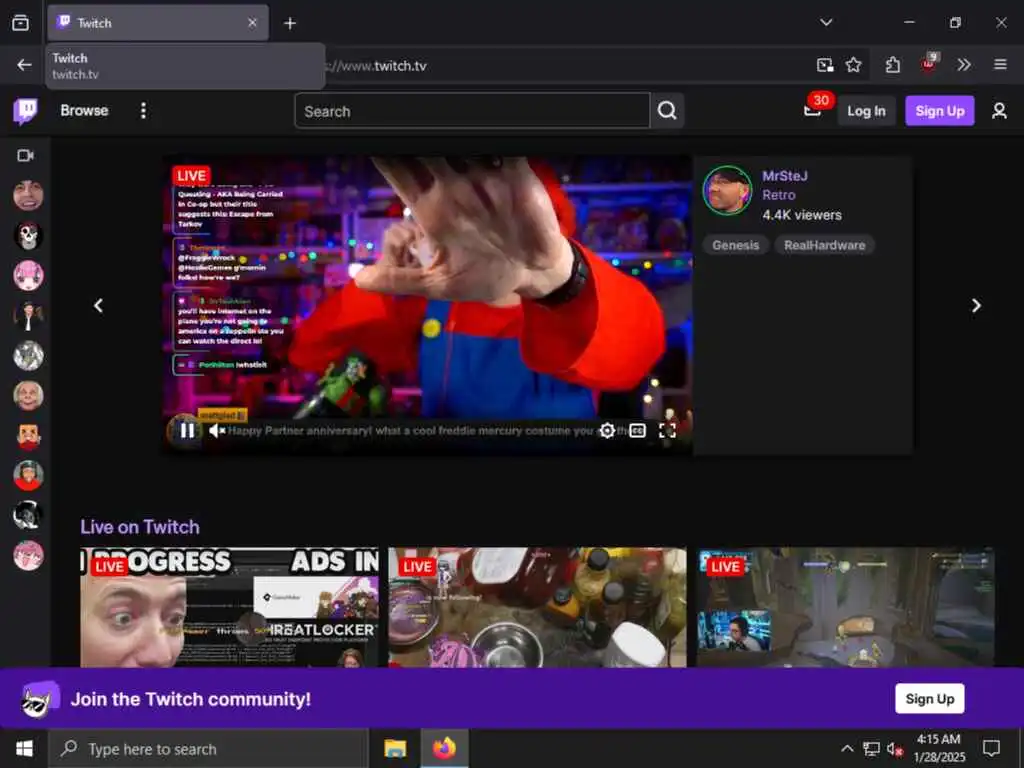Open the Windows notification center

(991, 748)
